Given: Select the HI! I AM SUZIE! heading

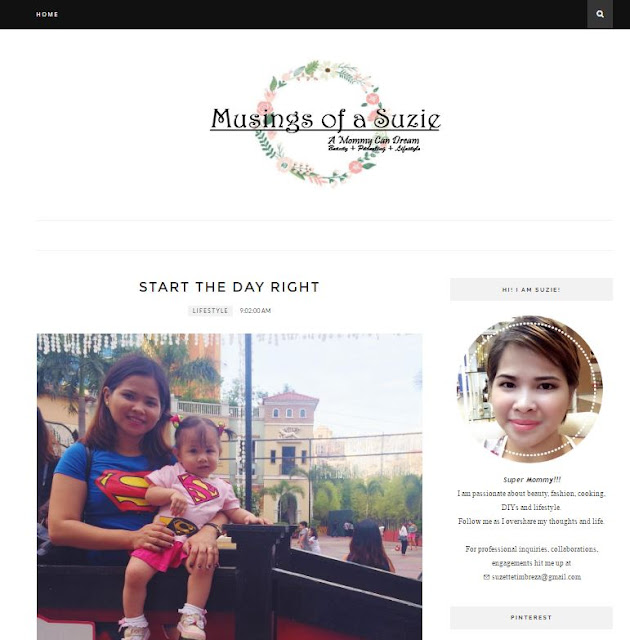Looking at the screenshot, I should point(531,289).
